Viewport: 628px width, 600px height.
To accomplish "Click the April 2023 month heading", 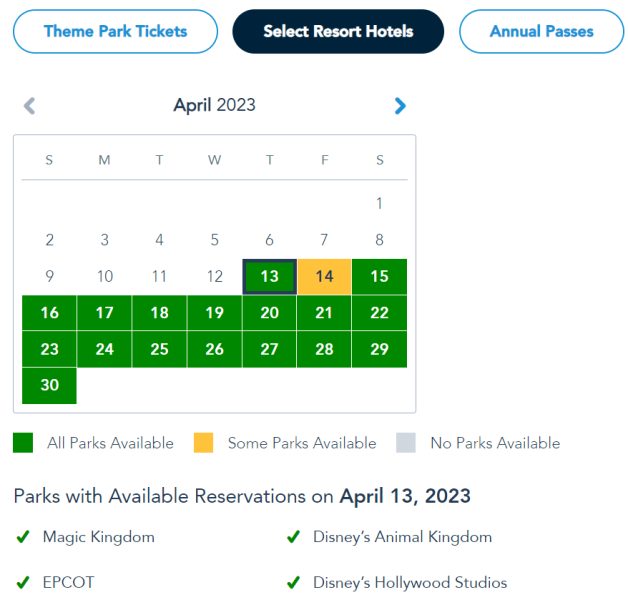I will point(214,105).
